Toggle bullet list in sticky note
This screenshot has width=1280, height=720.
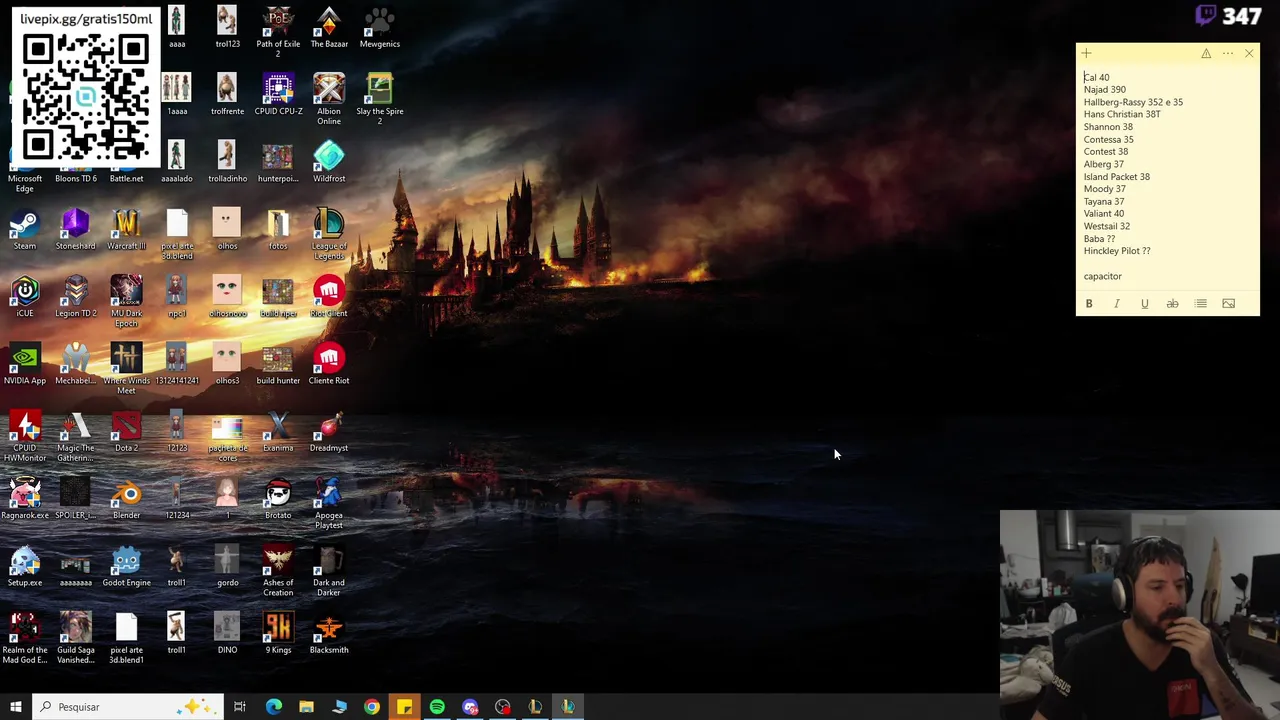(x=1201, y=304)
